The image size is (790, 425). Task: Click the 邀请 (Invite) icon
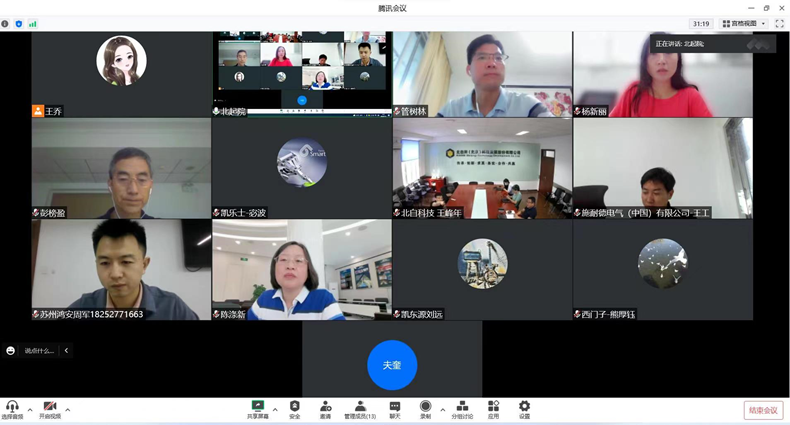click(325, 409)
